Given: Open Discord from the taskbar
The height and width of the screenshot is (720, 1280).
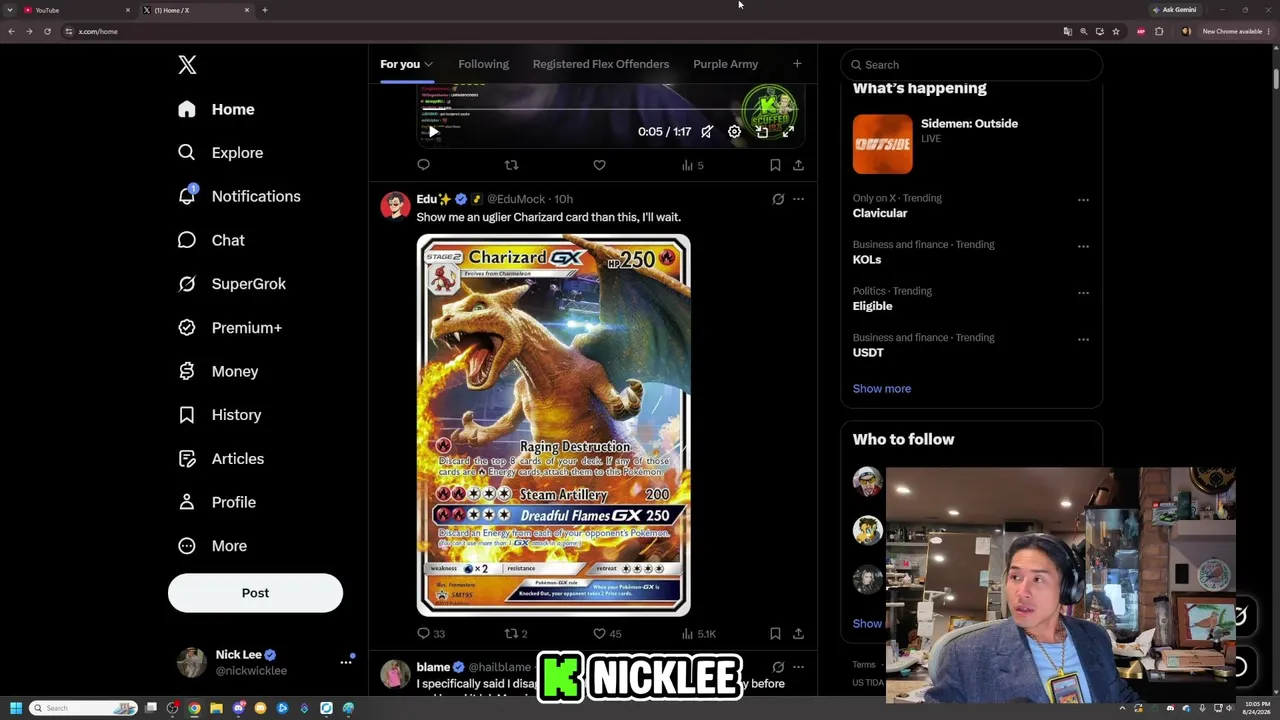Looking at the screenshot, I should point(239,708).
